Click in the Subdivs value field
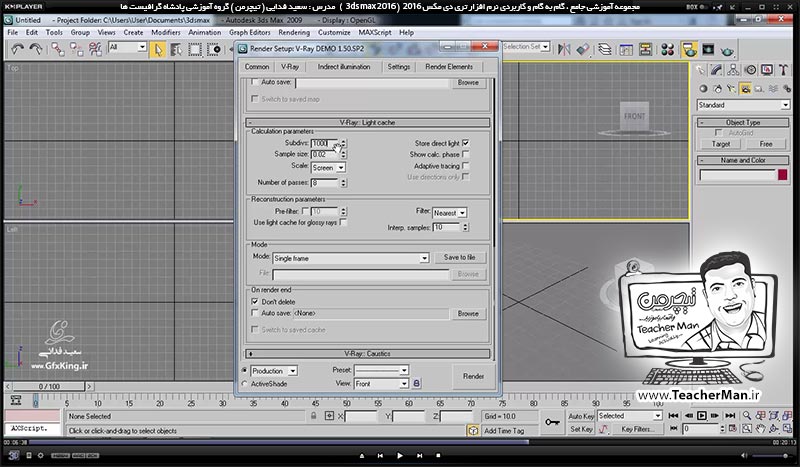This screenshot has width=800, height=467. pyautogui.click(x=324, y=143)
